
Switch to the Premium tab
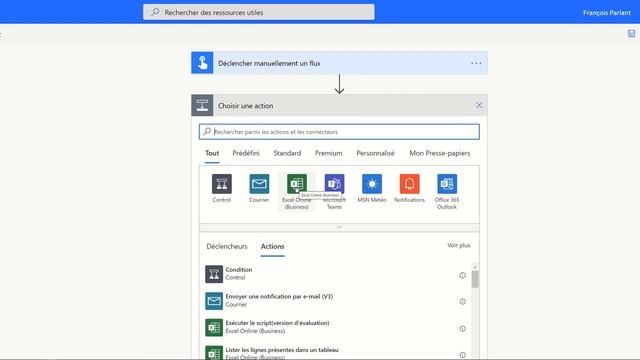coord(328,153)
